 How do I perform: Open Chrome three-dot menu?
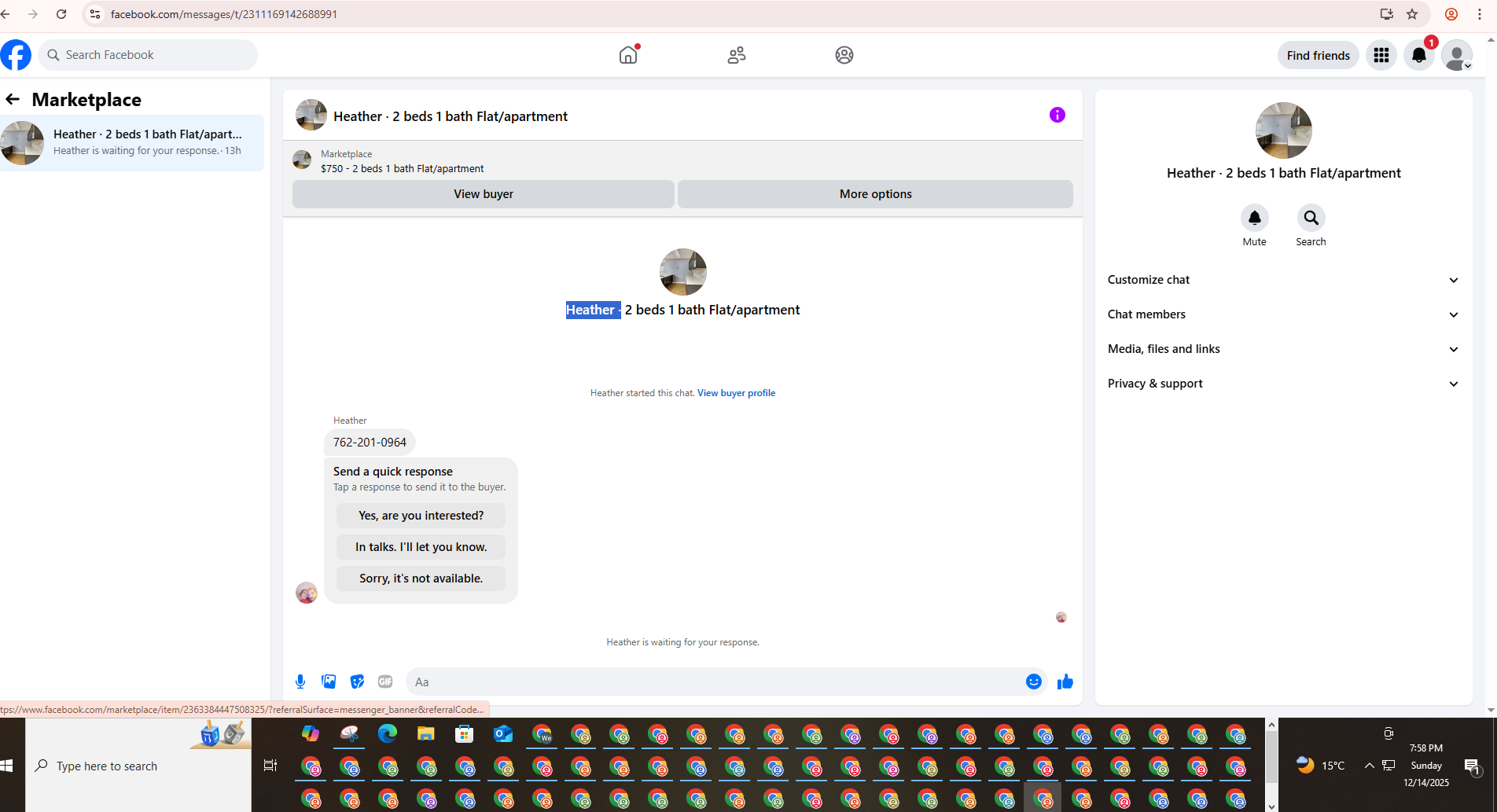pos(1480,14)
